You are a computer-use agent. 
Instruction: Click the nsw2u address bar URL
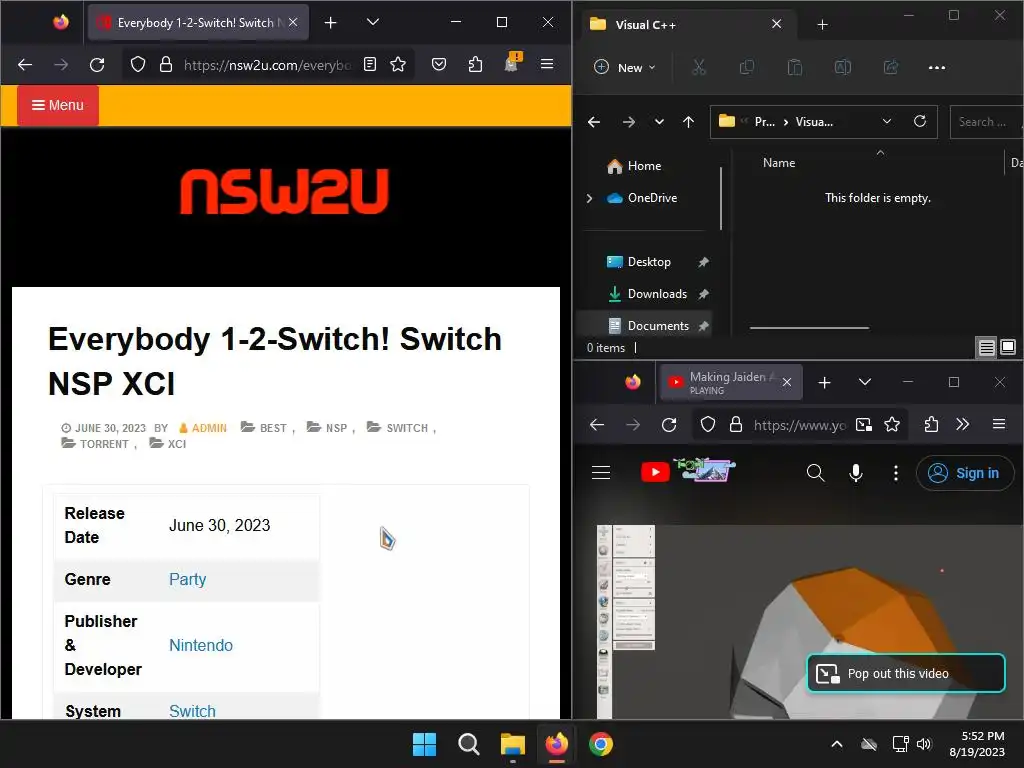[268, 65]
